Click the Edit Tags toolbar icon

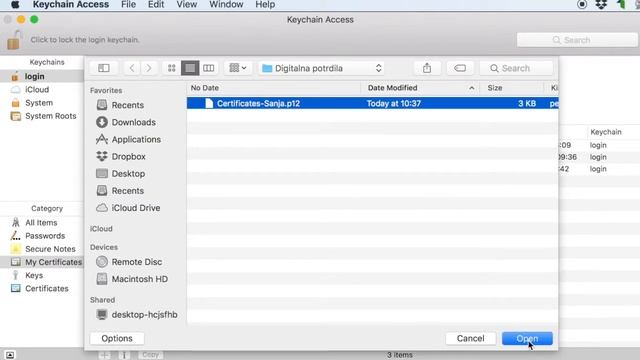pyautogui.click(x=460, y=68)
